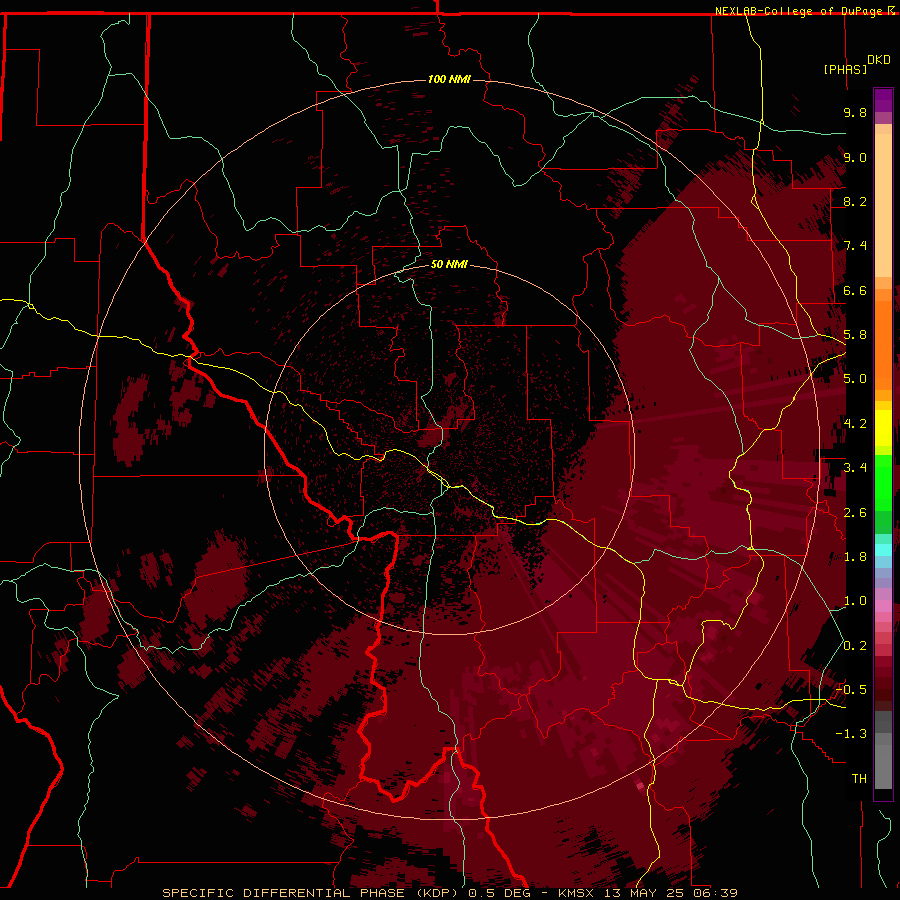
Task: Select the 9.8 color scale value
Action: [855, 112]
